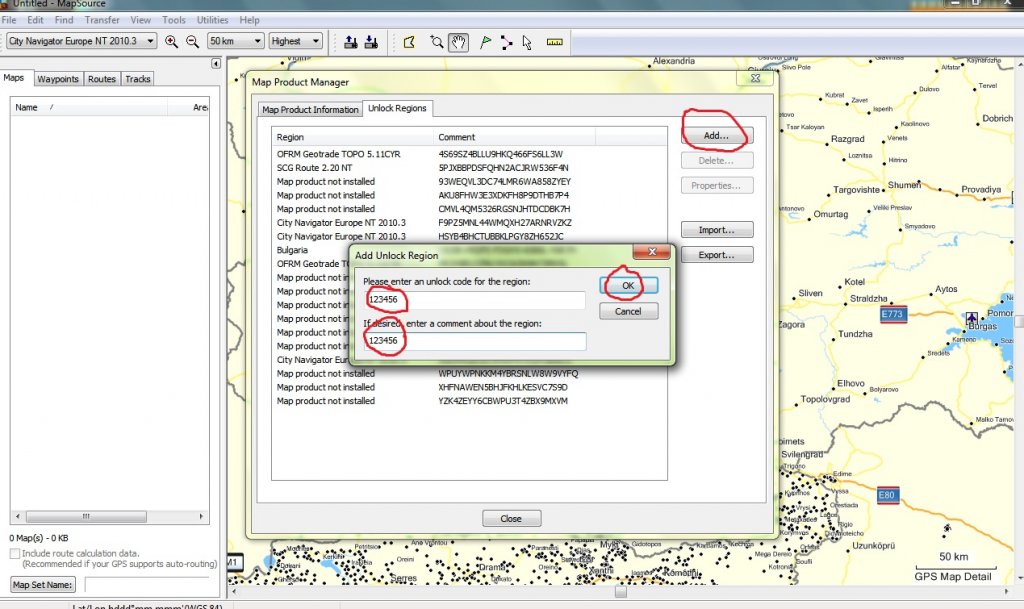
Task: Toggle Include route calculation data checkbox
Action: point(14,554)
